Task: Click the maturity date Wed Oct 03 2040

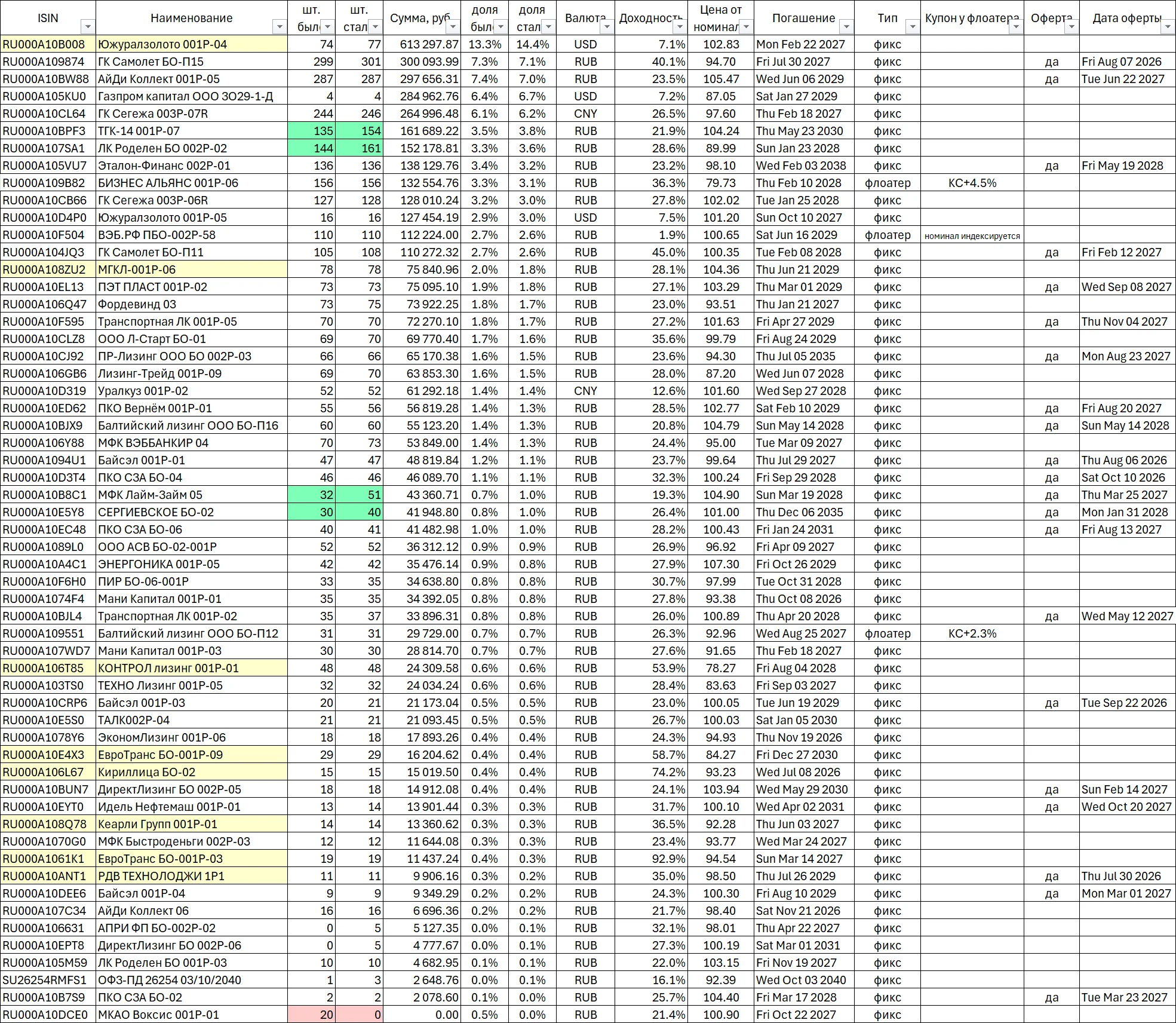Action: point(804,980)
